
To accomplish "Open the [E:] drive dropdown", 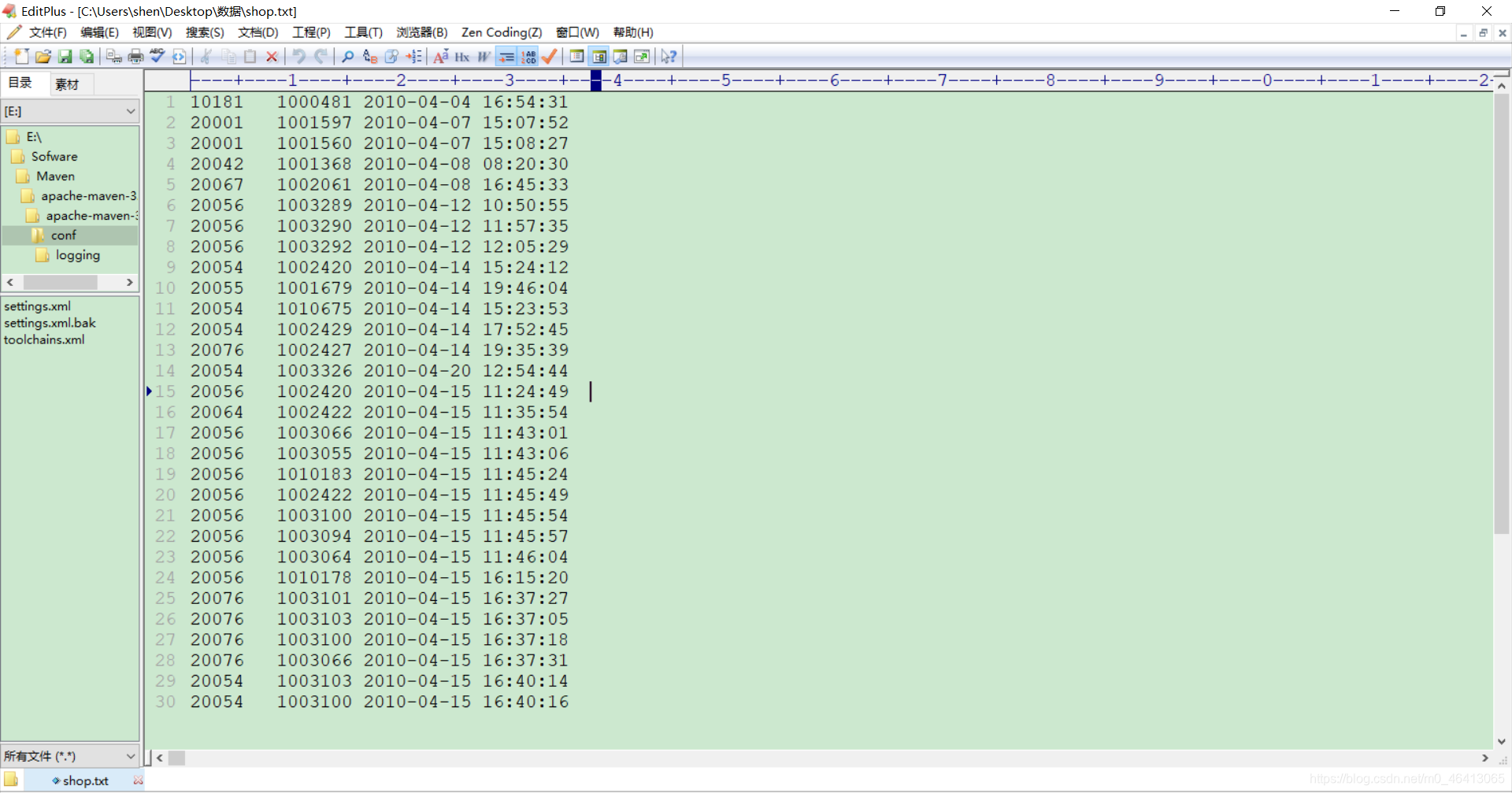I will tap(70, 112).
